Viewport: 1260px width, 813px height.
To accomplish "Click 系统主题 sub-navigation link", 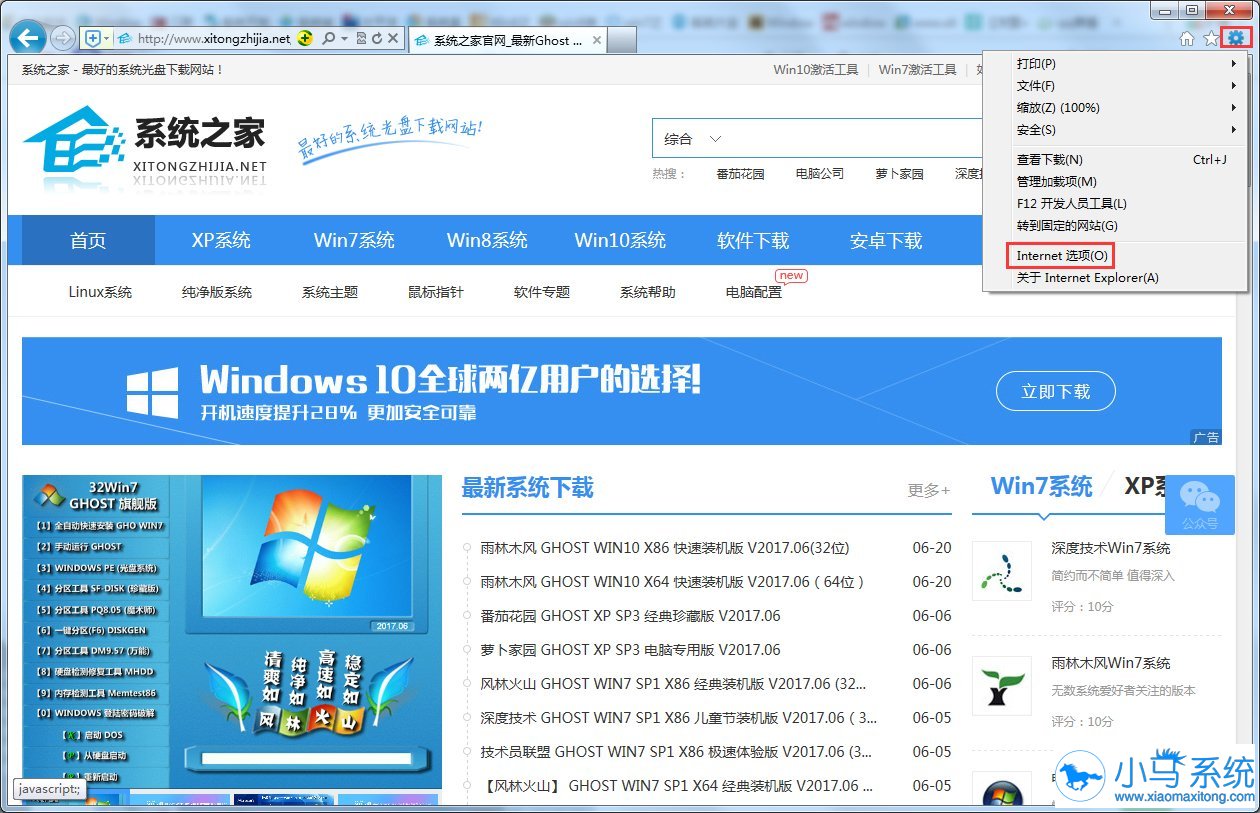I will point(330,292).
